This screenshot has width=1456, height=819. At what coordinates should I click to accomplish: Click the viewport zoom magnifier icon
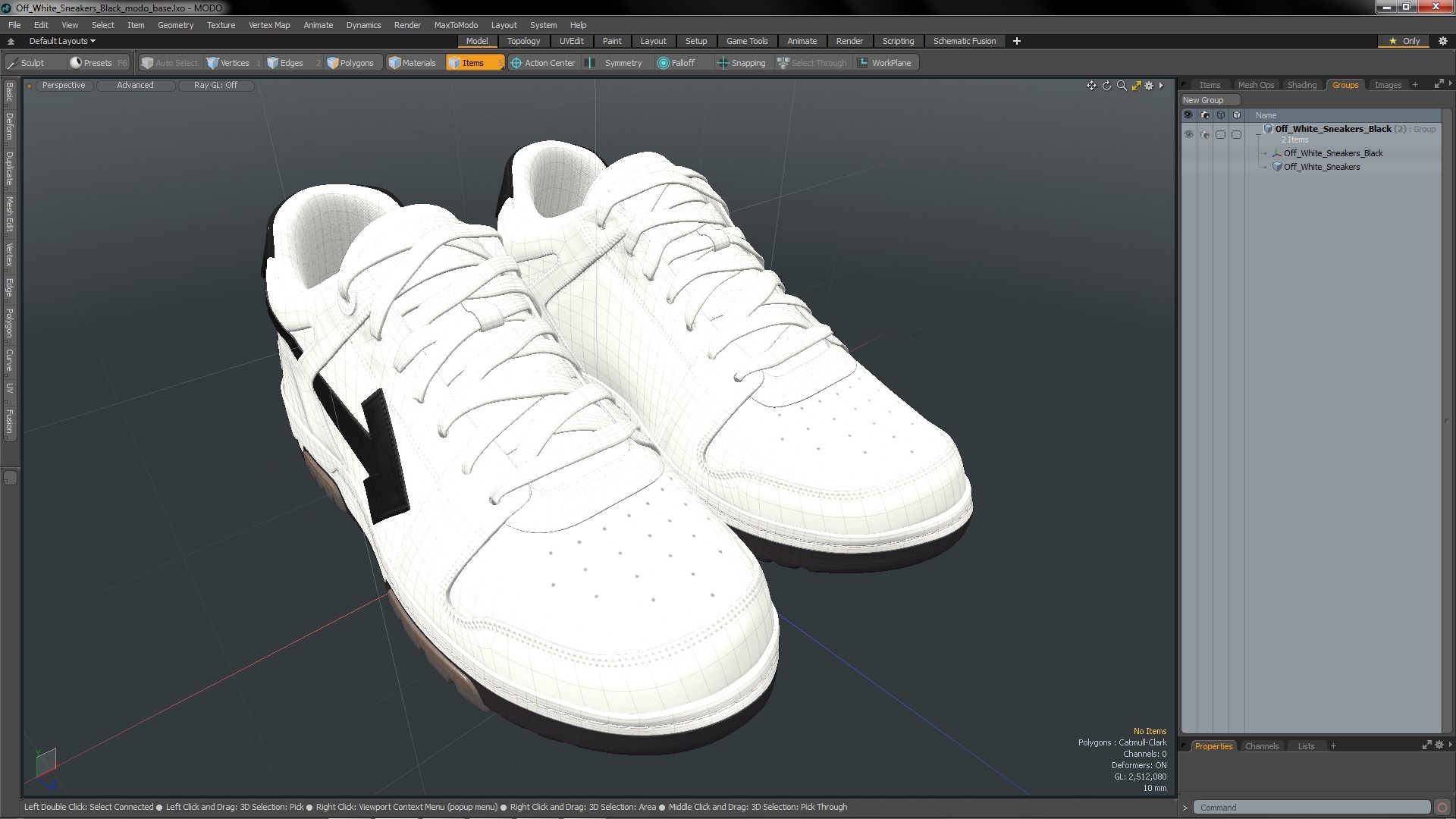[x=1122, y=86]
